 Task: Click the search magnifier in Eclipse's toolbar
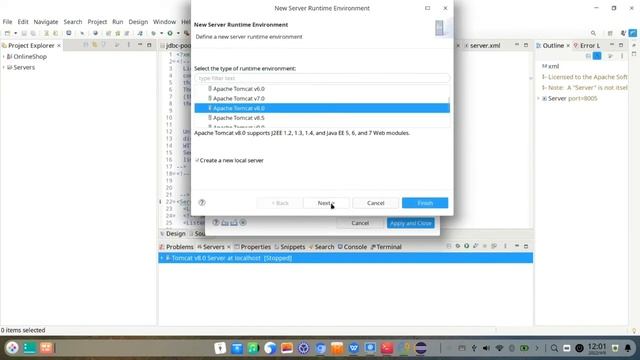[593, 33]
